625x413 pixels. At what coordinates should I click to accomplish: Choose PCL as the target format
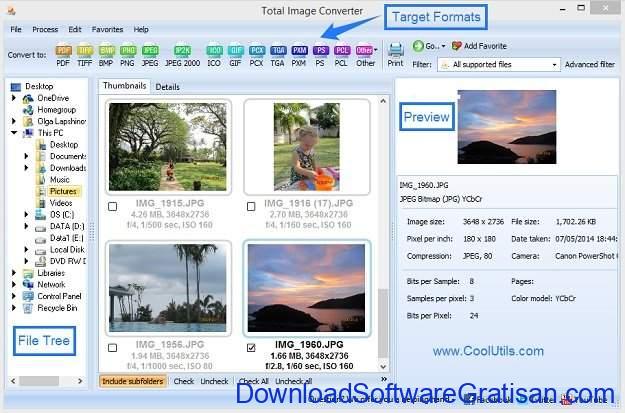pos(342,55)
